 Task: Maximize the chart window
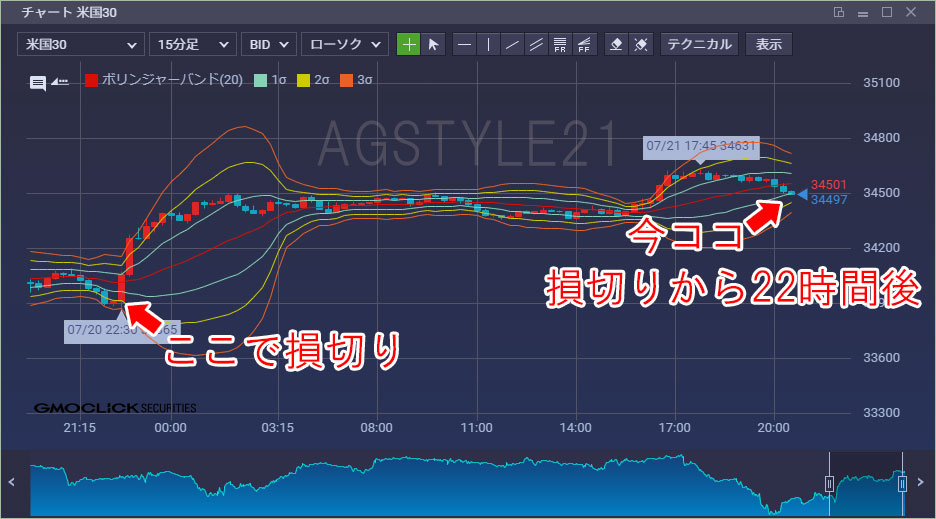pyautogui.click(x=887, y=12)
